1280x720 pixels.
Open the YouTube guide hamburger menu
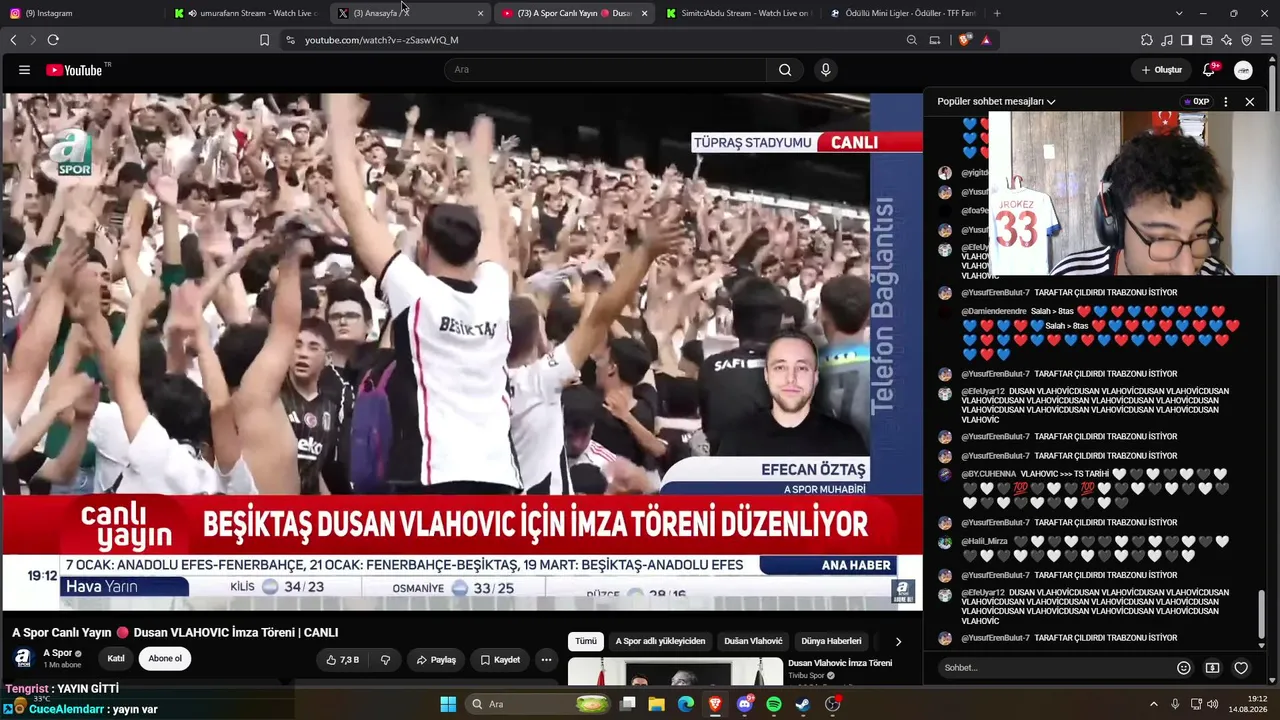tap(24, 70)
